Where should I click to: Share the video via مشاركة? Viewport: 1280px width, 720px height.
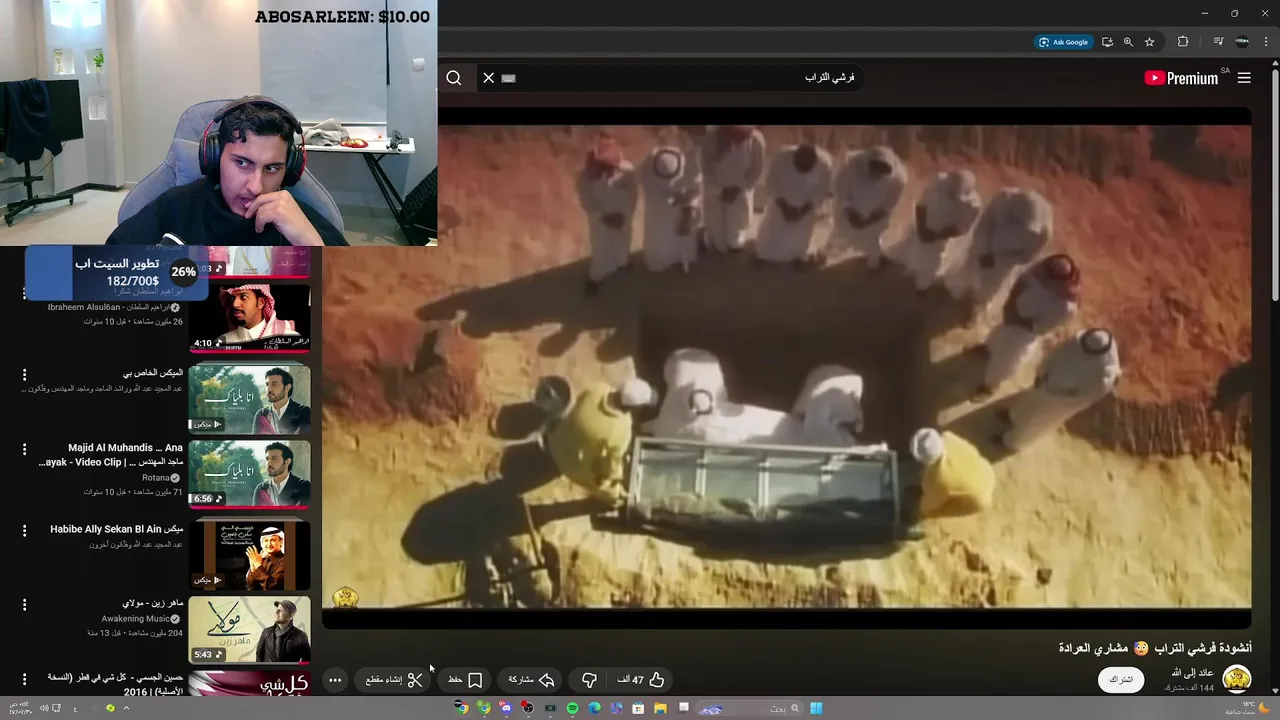(x=531, y=680)
